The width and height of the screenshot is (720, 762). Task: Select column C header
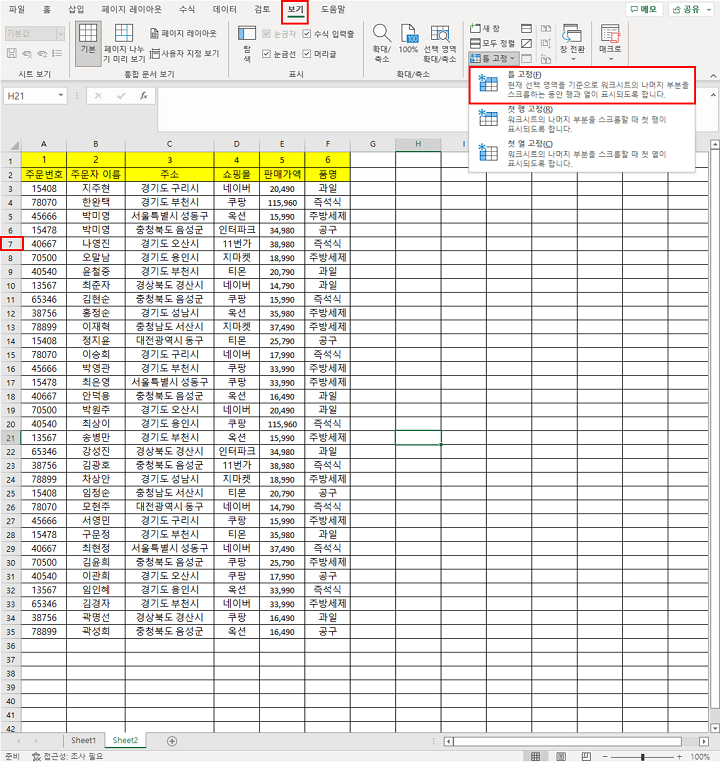coord(169,144)
